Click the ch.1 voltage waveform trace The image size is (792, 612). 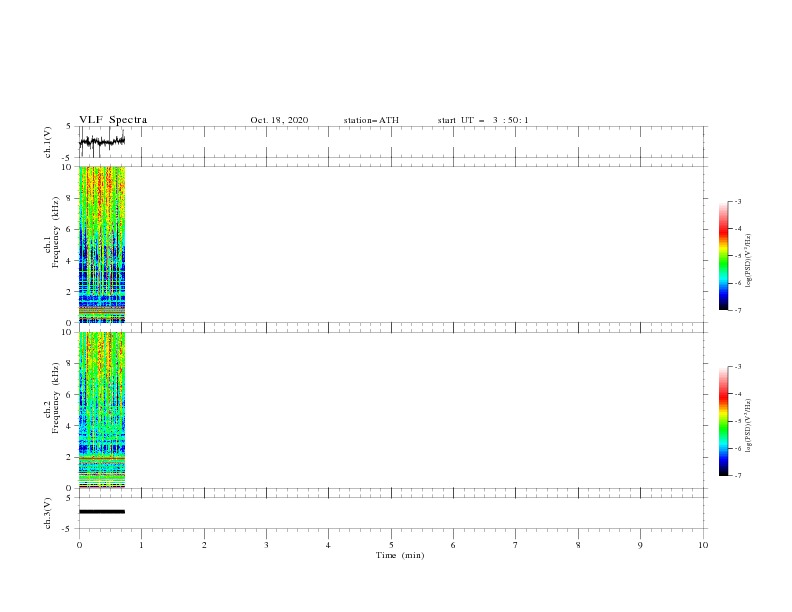click(x=102, y=141)
